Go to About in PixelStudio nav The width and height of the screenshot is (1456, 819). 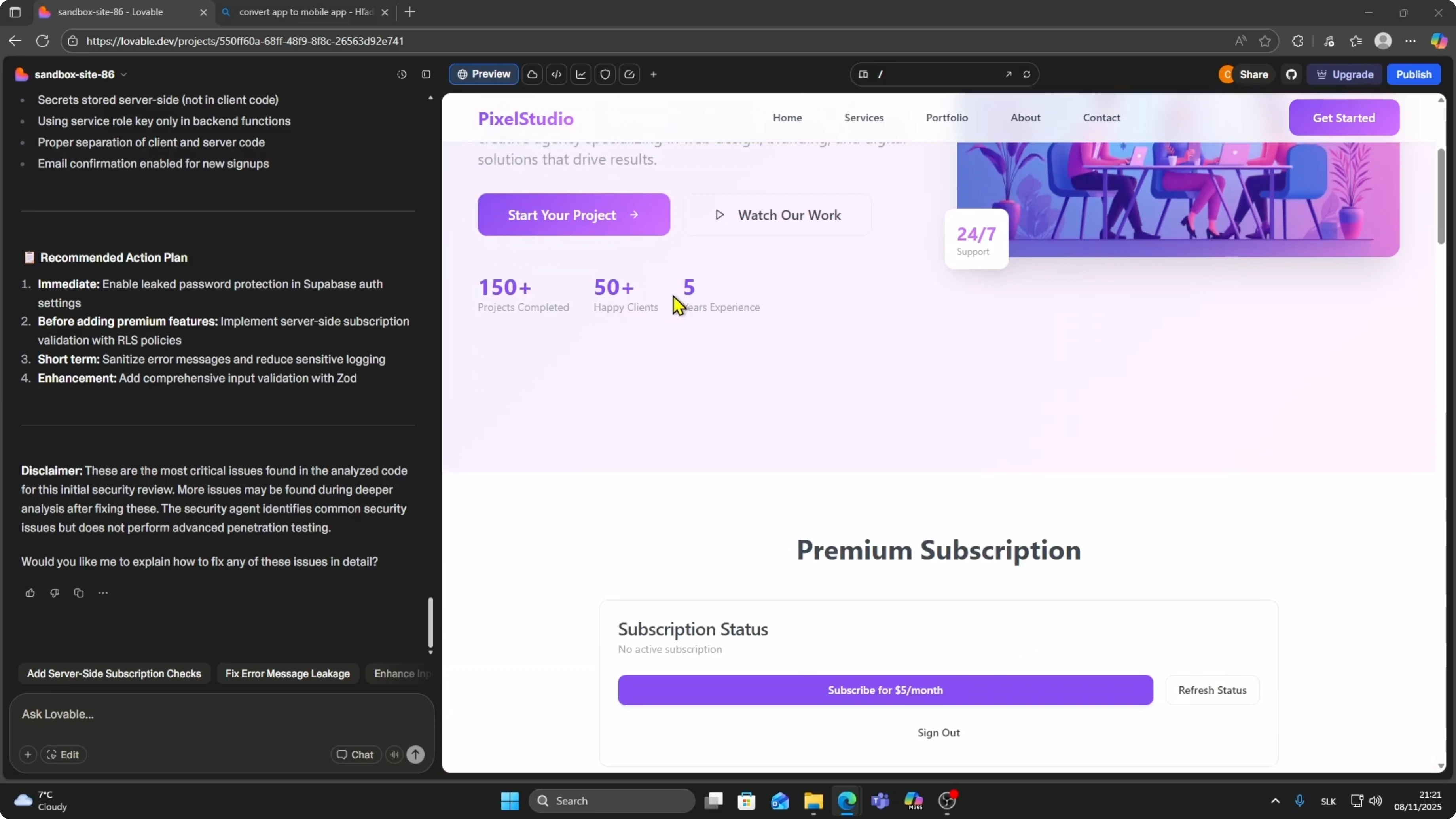(x=1025, y=118)
